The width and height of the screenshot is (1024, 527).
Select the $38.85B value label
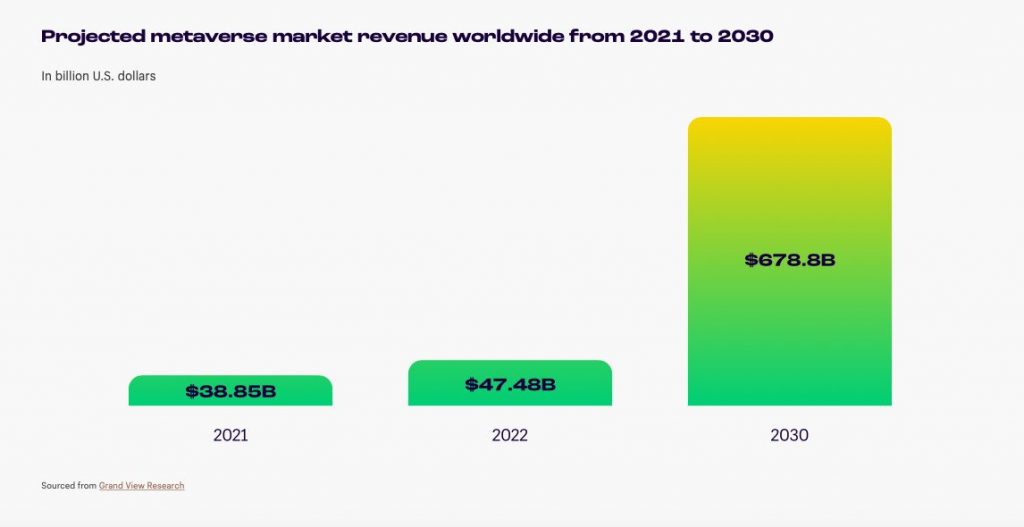coord(231,392)
